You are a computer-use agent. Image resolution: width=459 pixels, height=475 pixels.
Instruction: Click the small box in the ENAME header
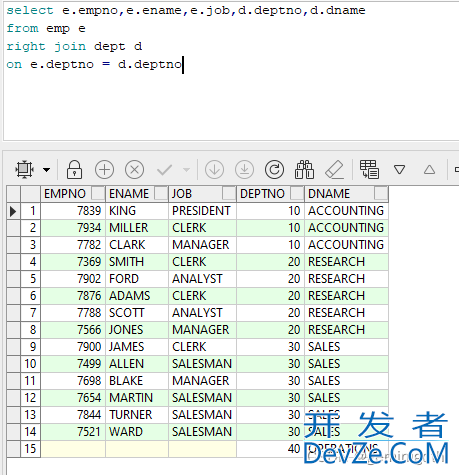pos(161,193)
